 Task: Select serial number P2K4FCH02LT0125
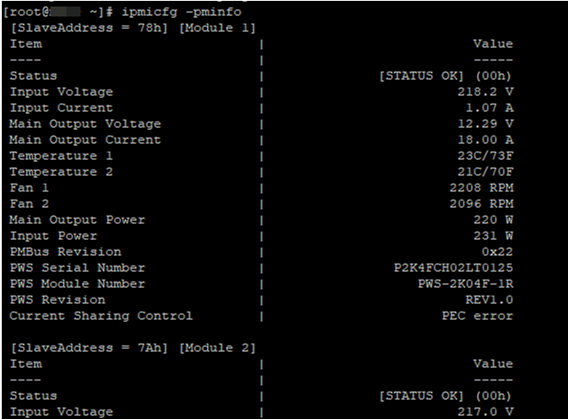coord(454,268)
